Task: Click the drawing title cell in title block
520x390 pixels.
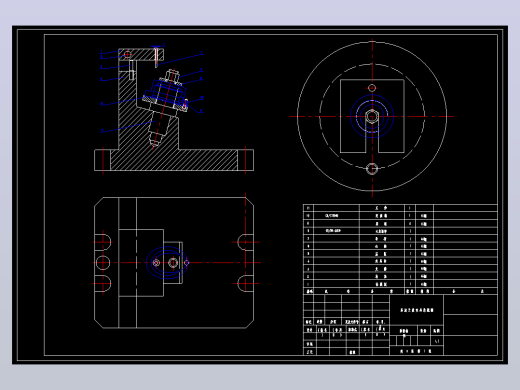Action: tap(417, 310)
